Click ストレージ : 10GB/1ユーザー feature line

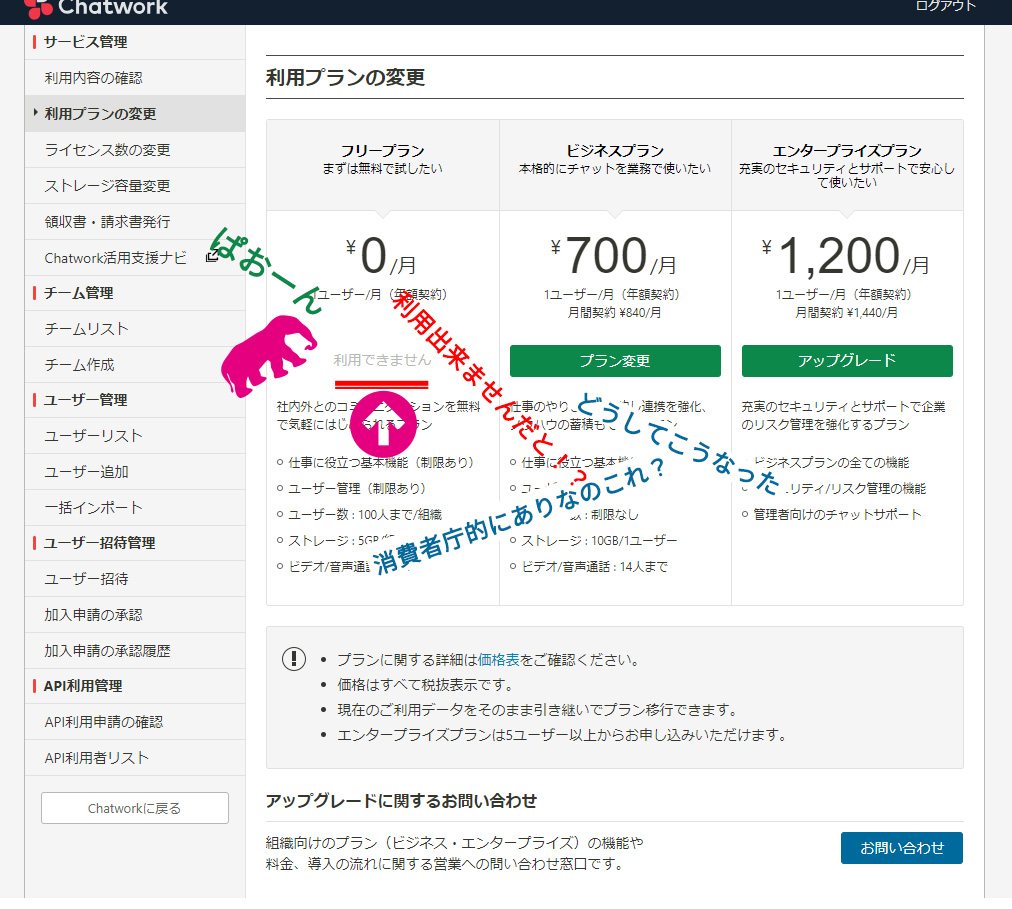click(x=599, y=540)
